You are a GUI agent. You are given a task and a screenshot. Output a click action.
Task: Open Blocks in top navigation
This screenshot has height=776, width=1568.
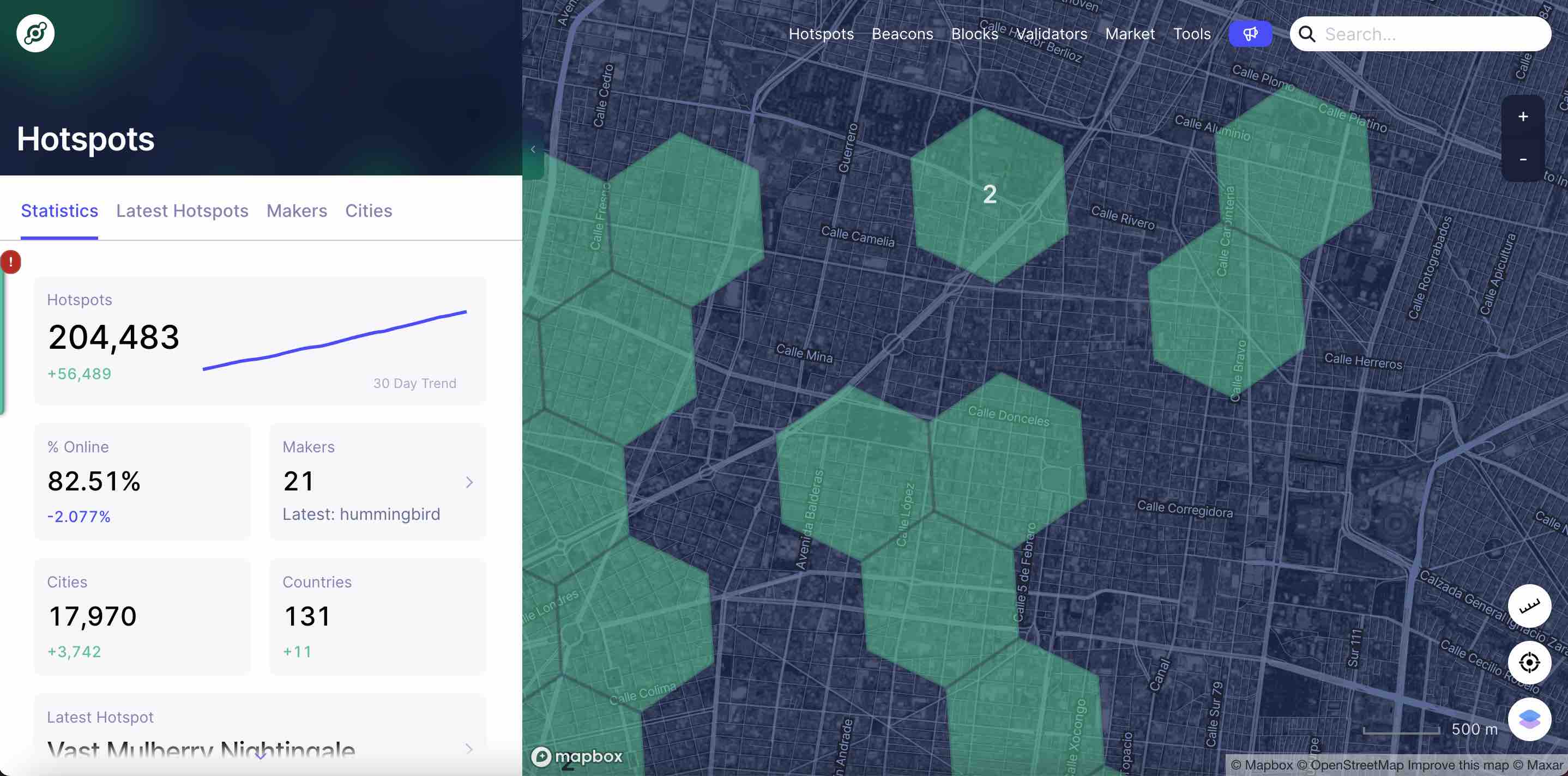974,34
